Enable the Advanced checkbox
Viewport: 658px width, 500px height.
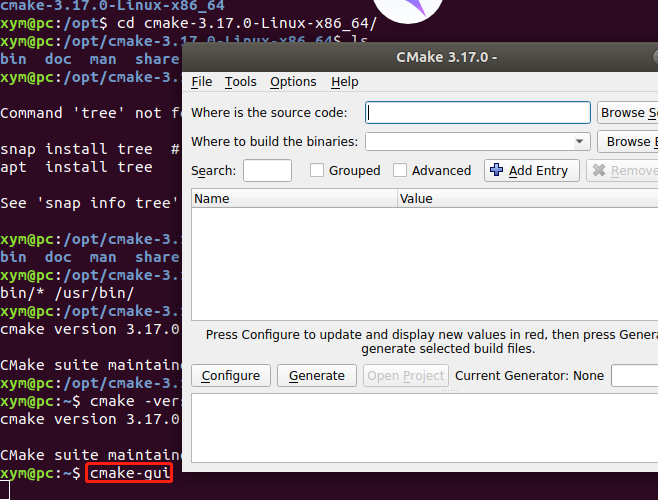(x=400, y=170)
